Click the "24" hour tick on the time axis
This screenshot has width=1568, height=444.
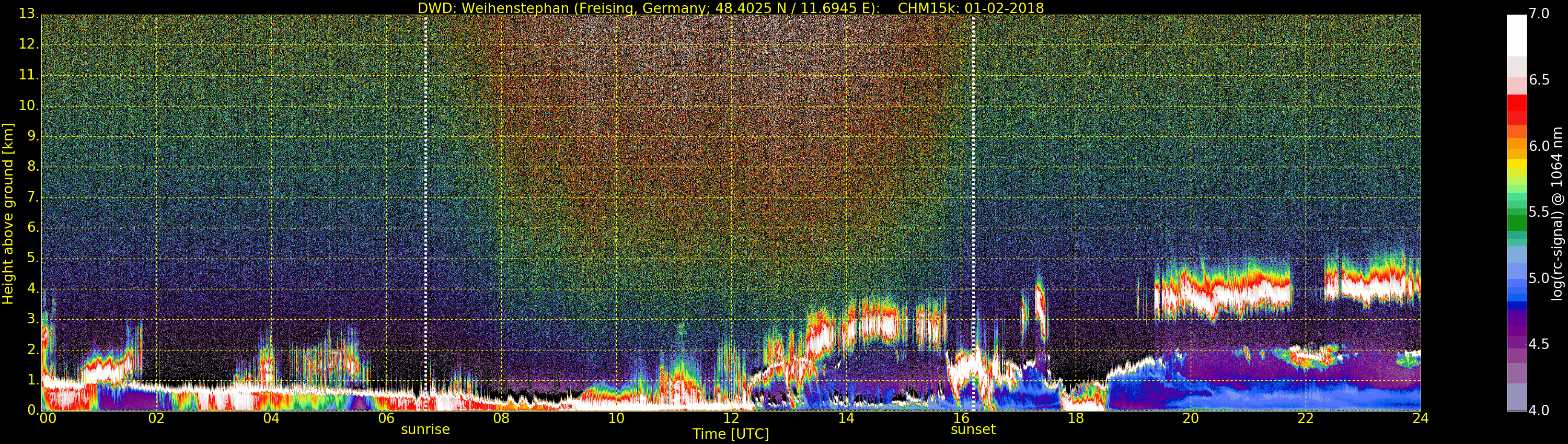(x=1420, y=418)
